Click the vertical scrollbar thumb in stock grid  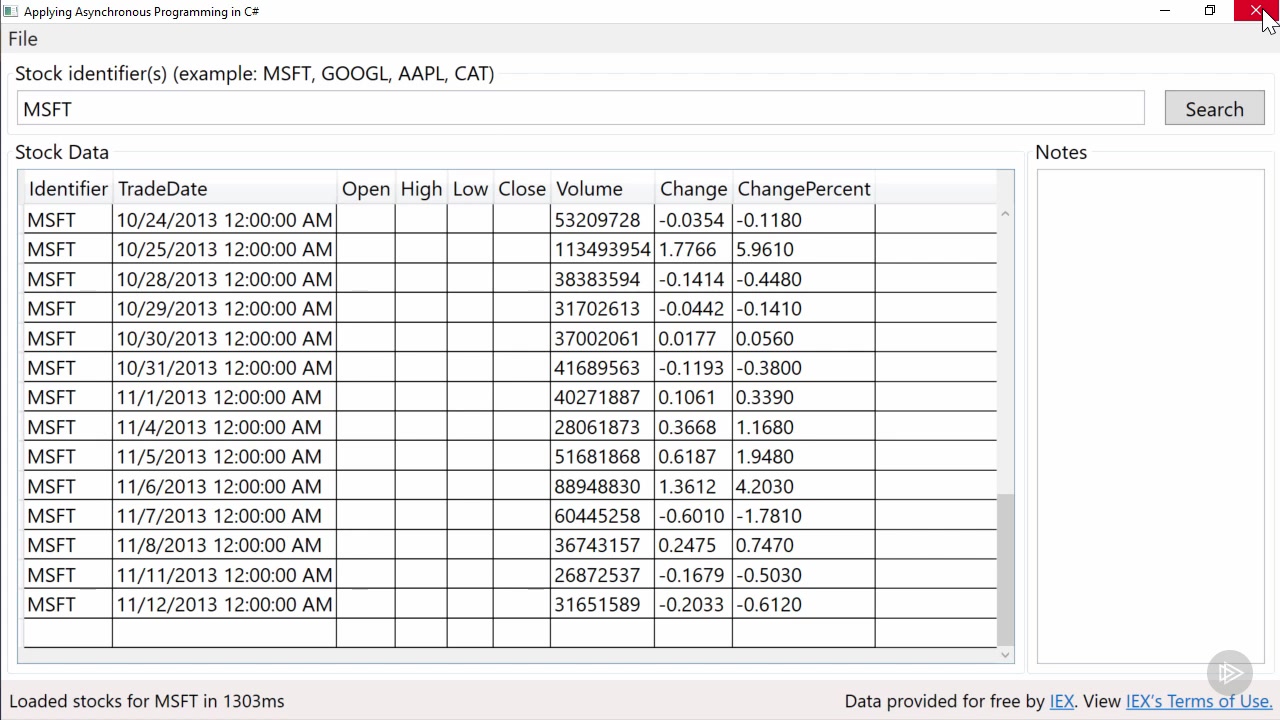pyautogui.click(x=1005, y=570)
